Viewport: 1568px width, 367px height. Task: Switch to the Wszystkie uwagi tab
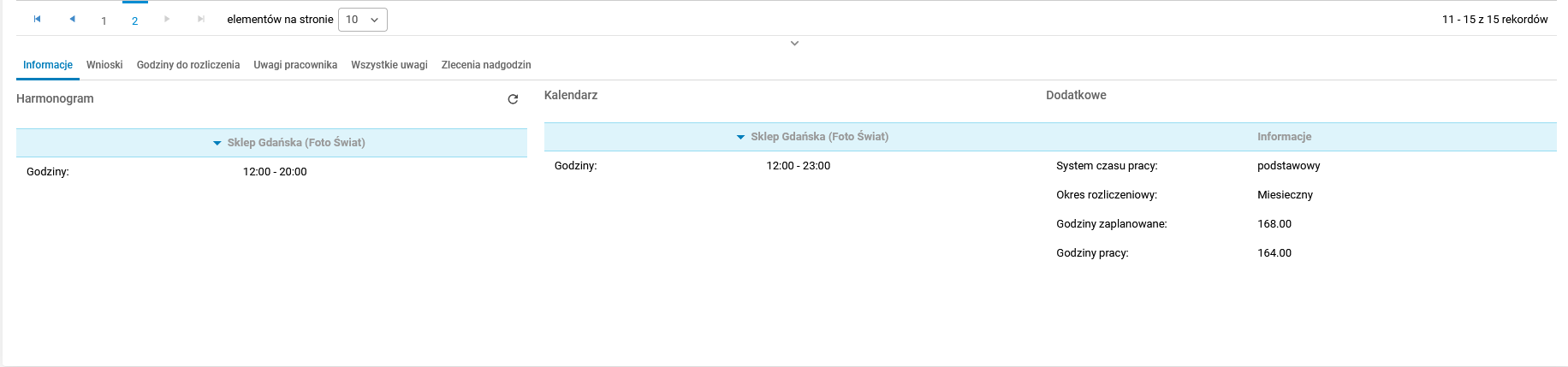[389, 65]
